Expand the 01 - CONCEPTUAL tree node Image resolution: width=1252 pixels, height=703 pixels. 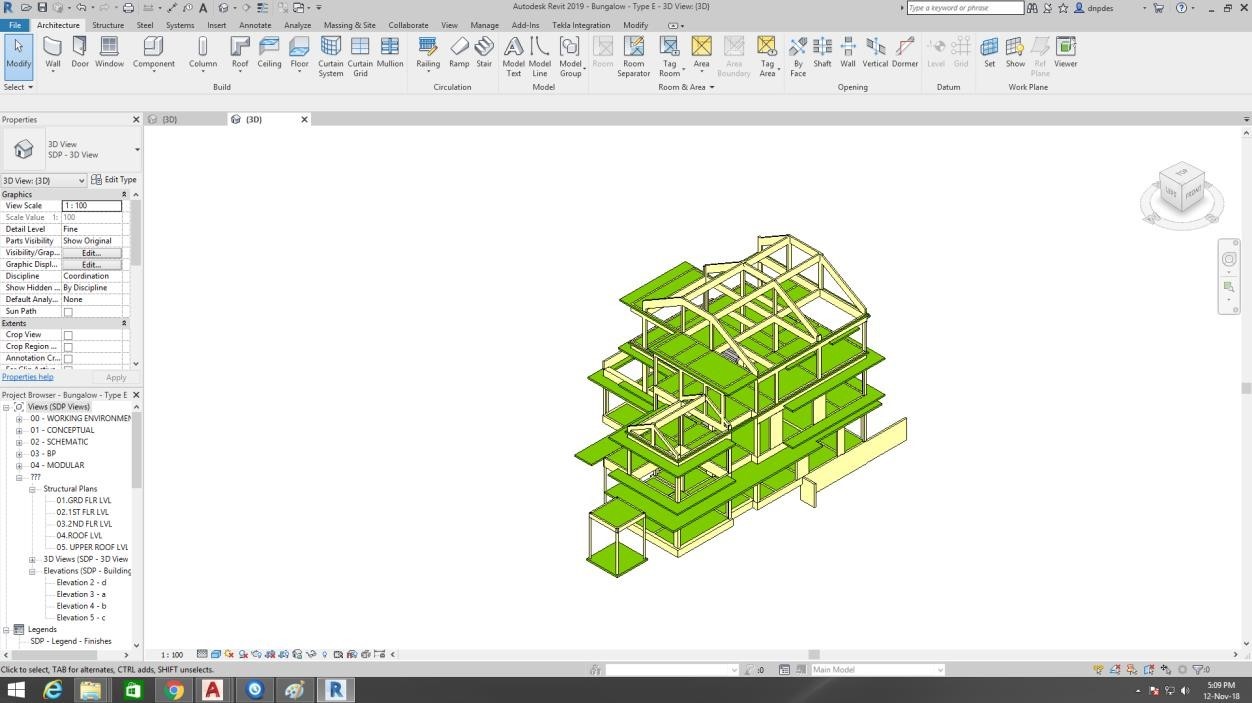19,430
